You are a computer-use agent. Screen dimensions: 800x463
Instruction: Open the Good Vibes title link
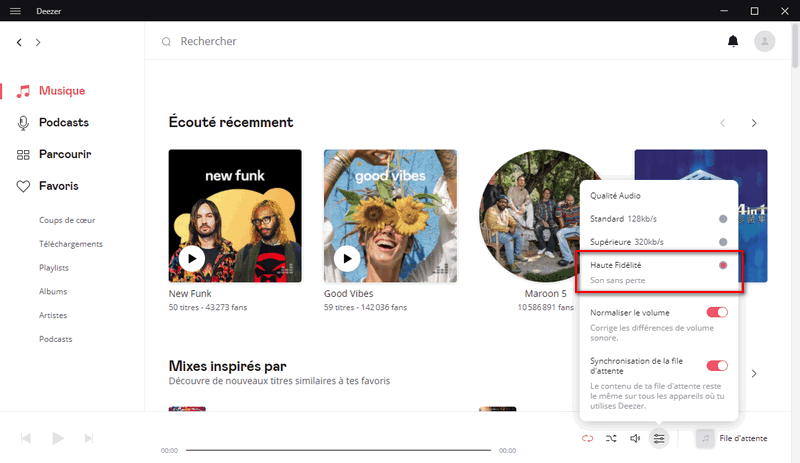pyautogui.click(x=348, y=294)
